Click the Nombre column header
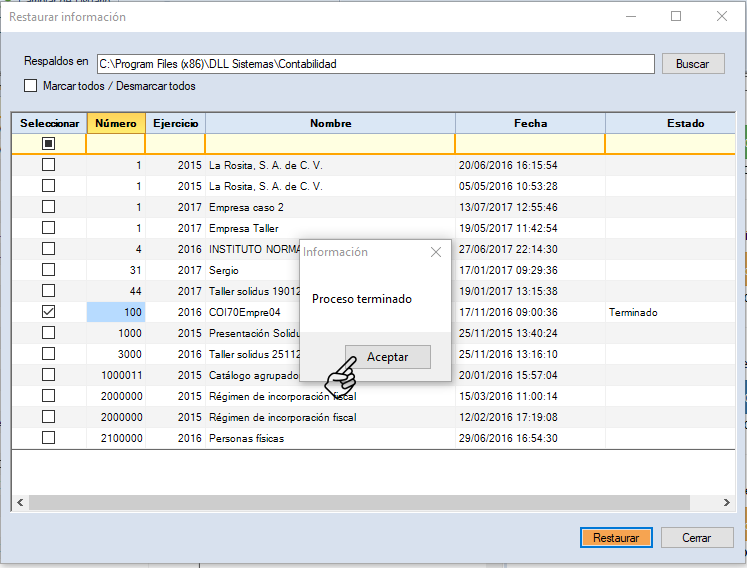 click(x=330, y=123)
